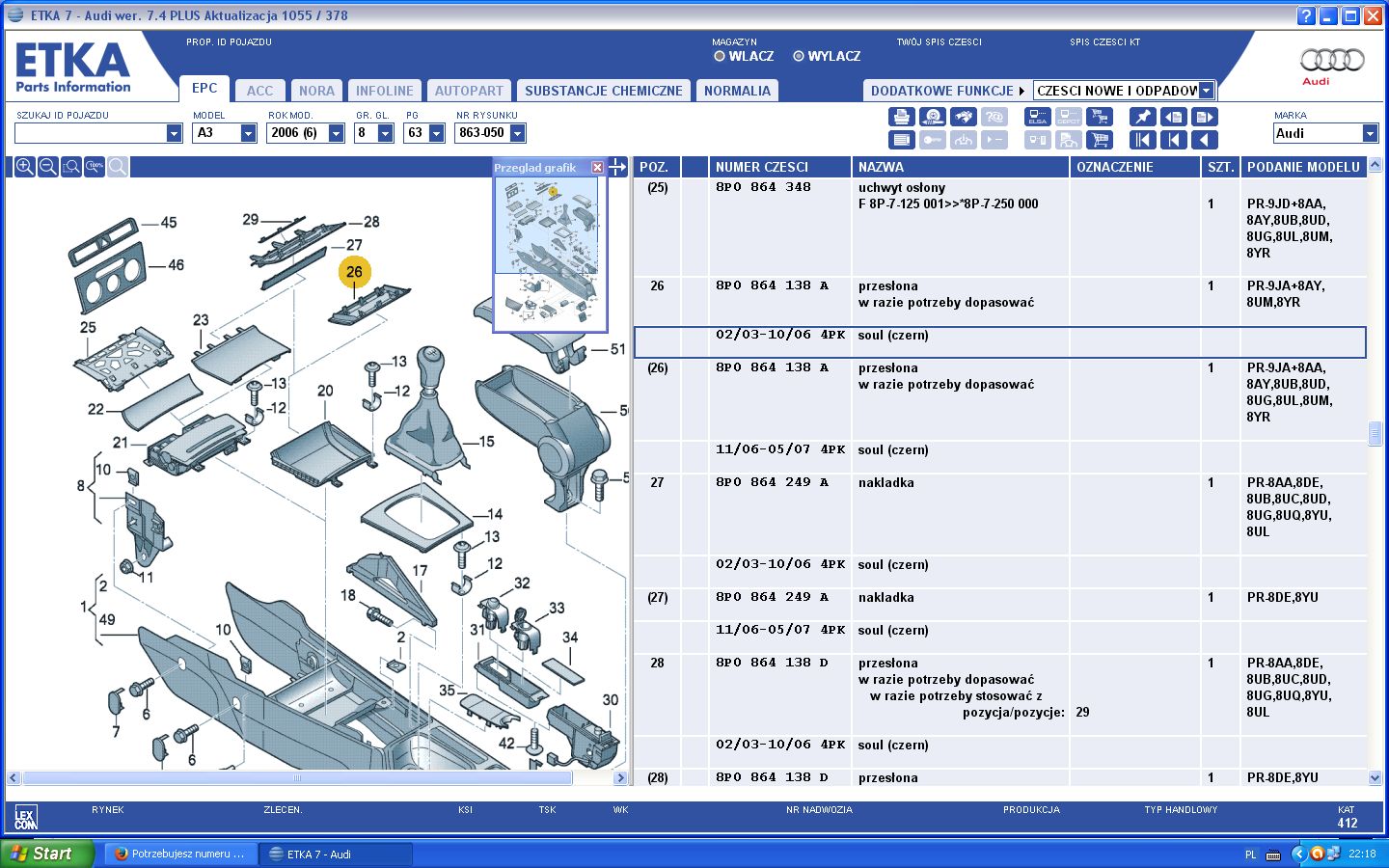Viewport: 1389px width, 868px height.
Task: Switch to the AUTOPART tab
Action: 469,91
